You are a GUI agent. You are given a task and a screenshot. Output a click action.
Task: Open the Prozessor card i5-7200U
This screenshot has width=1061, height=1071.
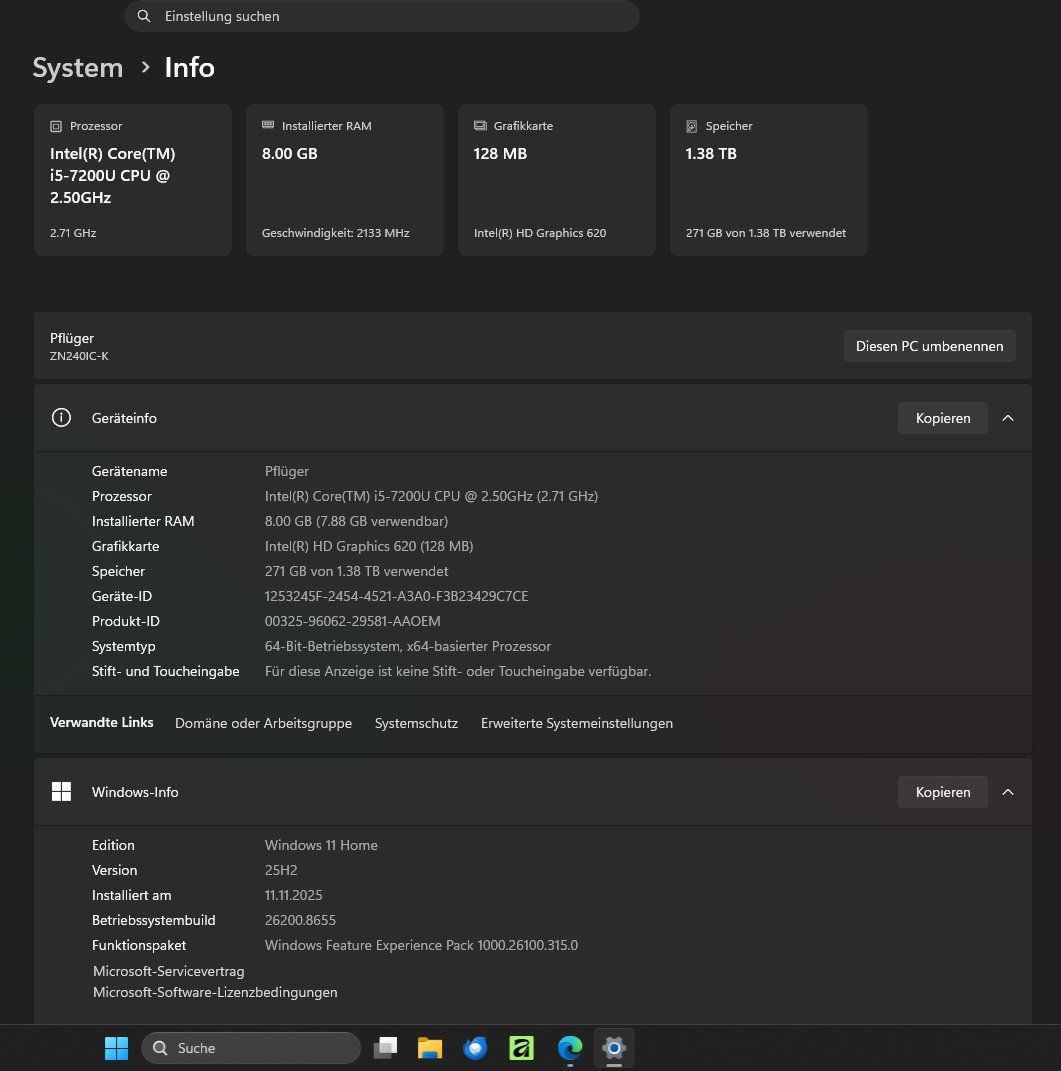click(x=133, y=180)
